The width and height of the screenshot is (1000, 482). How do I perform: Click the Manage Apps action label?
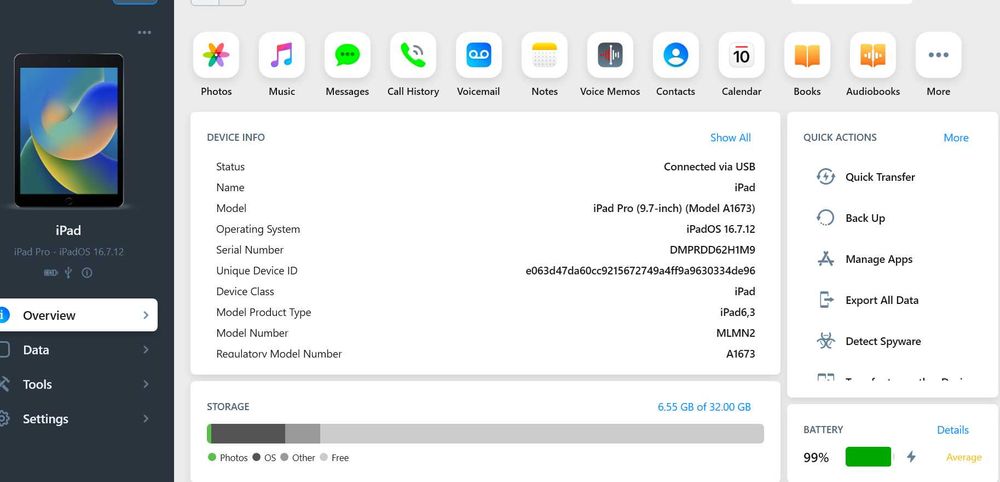pos(879,259)
